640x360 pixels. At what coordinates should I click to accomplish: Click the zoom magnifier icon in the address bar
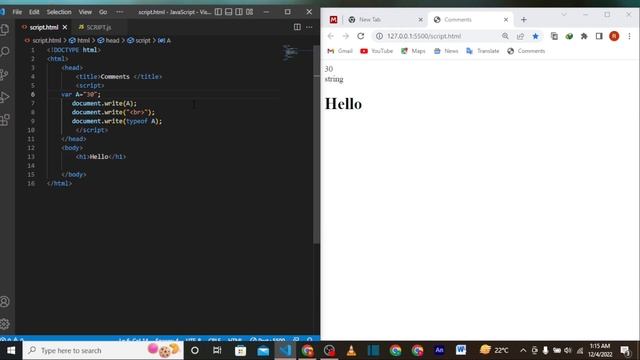pyautogui.click(x=505, y=36)
